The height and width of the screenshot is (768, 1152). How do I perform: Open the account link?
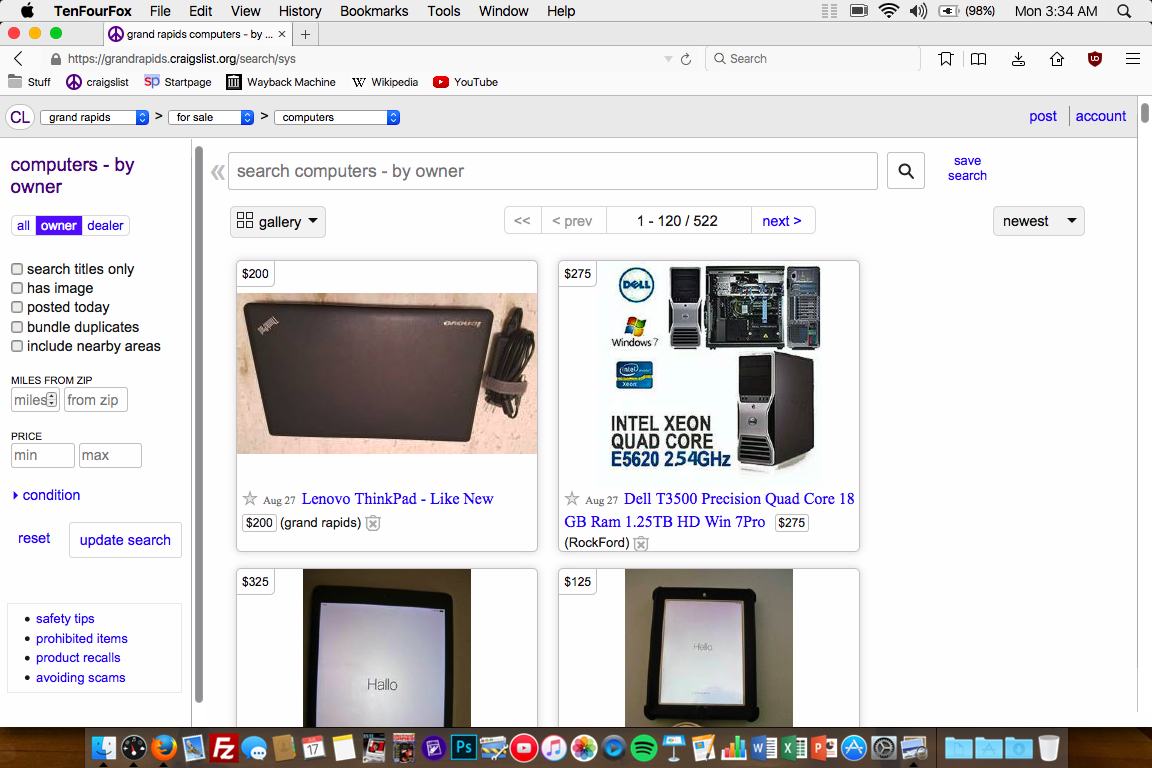[1101, 116]
